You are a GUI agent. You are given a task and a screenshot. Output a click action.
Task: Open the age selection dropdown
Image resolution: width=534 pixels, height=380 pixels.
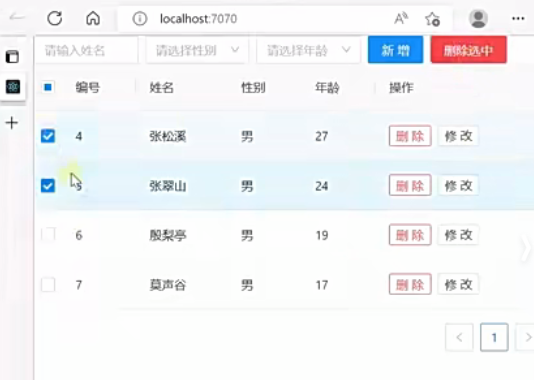(x=308, y=51)
